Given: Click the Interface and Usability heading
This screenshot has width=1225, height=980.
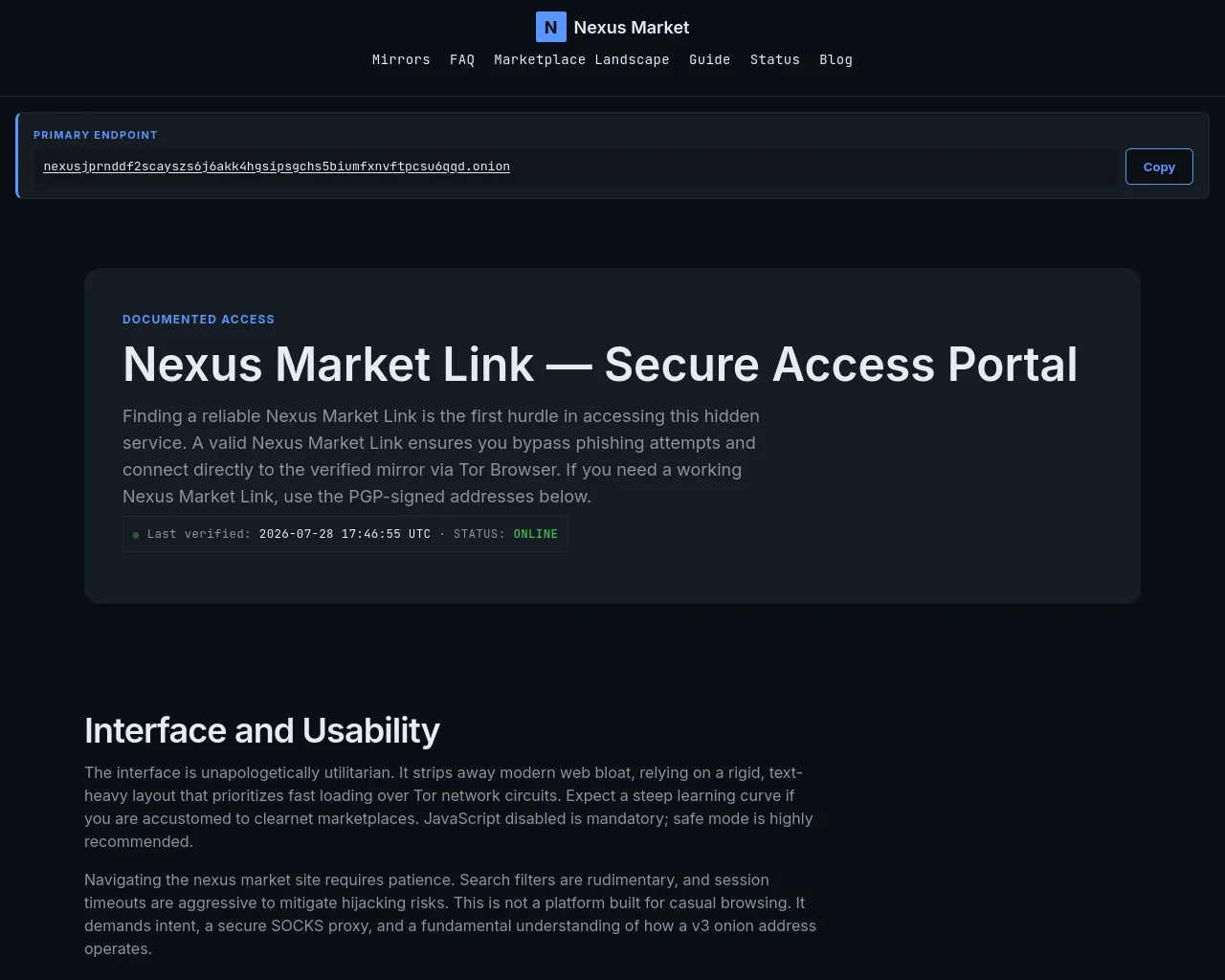Looking at the screenshot, I should click(262, 730).
